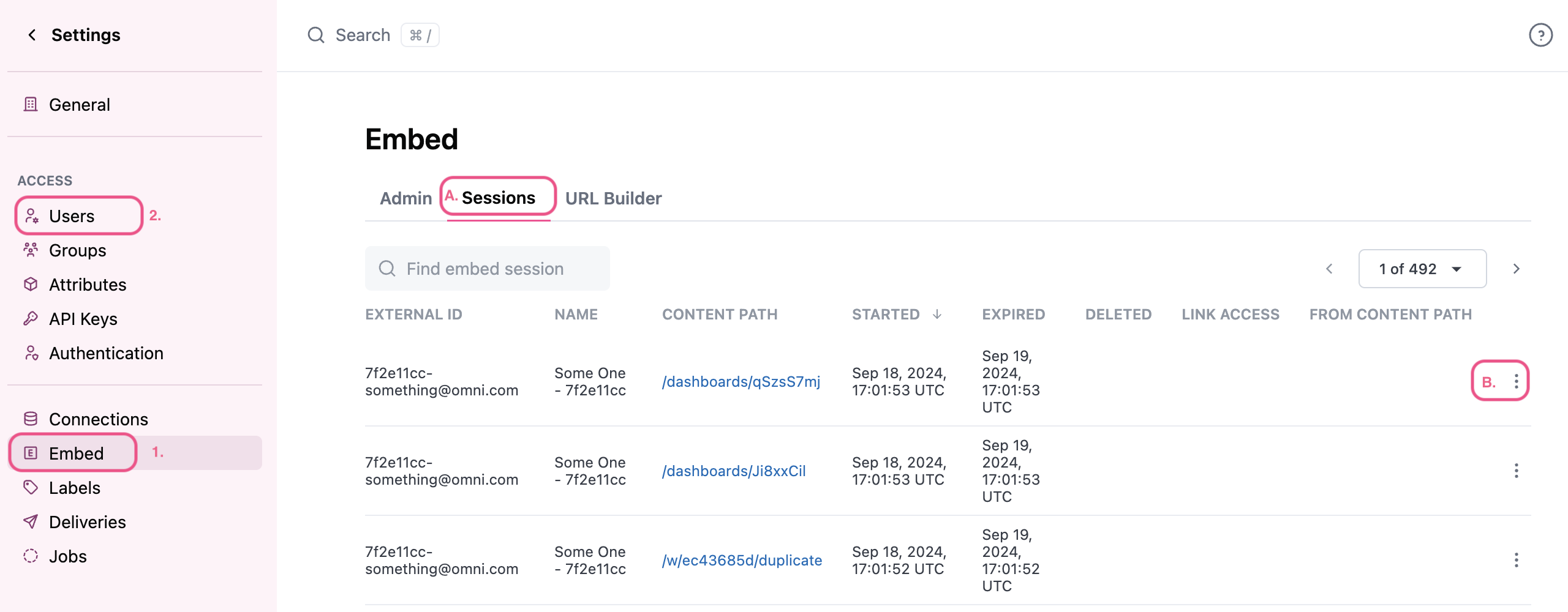The image size is (1568, 612).
Task: Open the /dashboards/qSzsS7mj link
Action: click(741, 382)
